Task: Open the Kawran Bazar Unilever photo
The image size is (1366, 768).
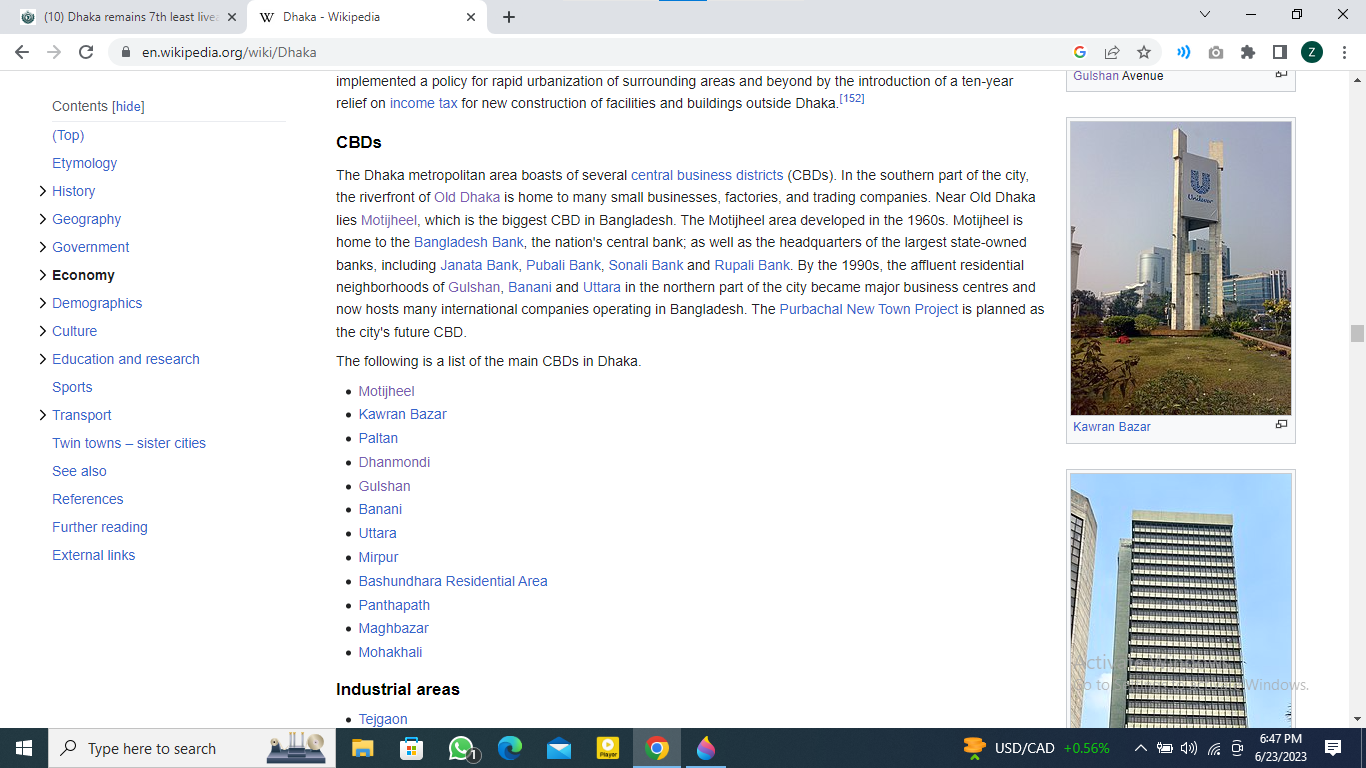Action: point(1181,268)
